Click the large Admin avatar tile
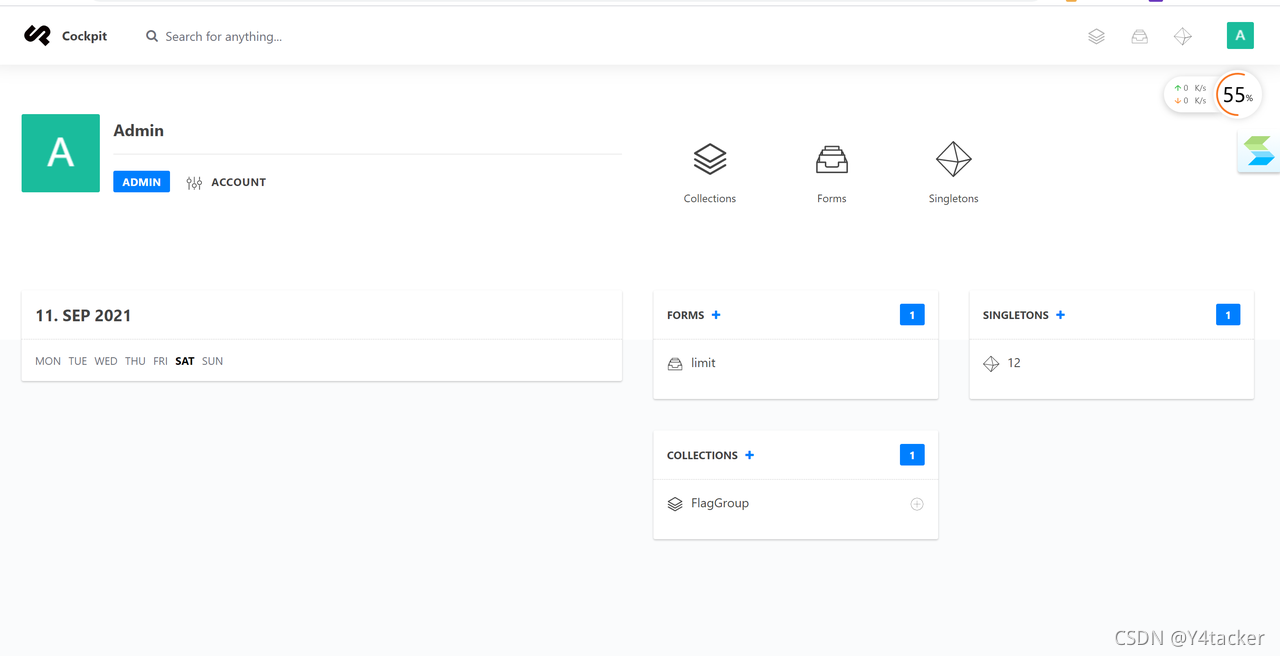This screenshot has width=1280, height=656. pos(61,153)
